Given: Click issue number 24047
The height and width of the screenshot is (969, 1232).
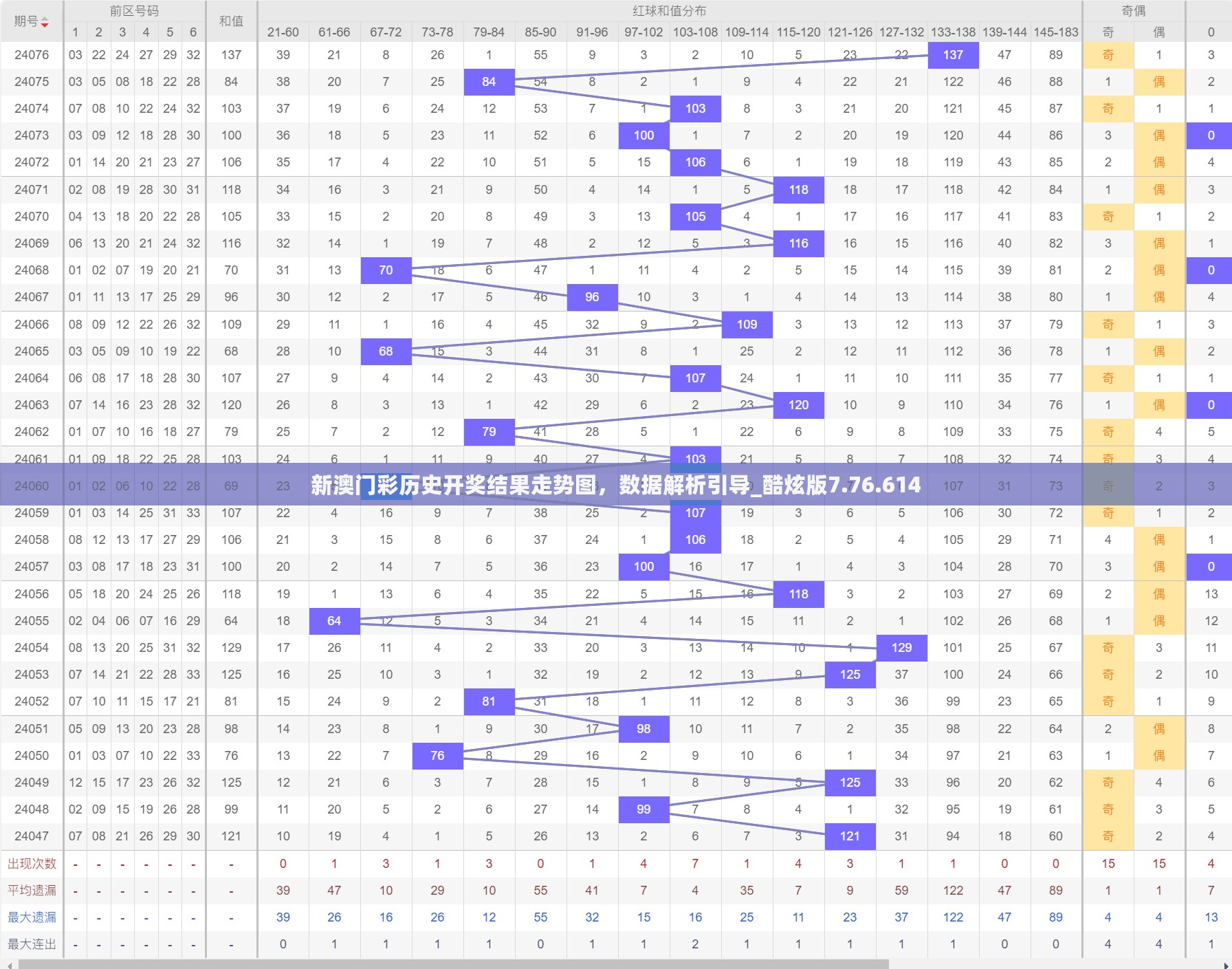Looking at the screenshot, I should click(32, 836).
